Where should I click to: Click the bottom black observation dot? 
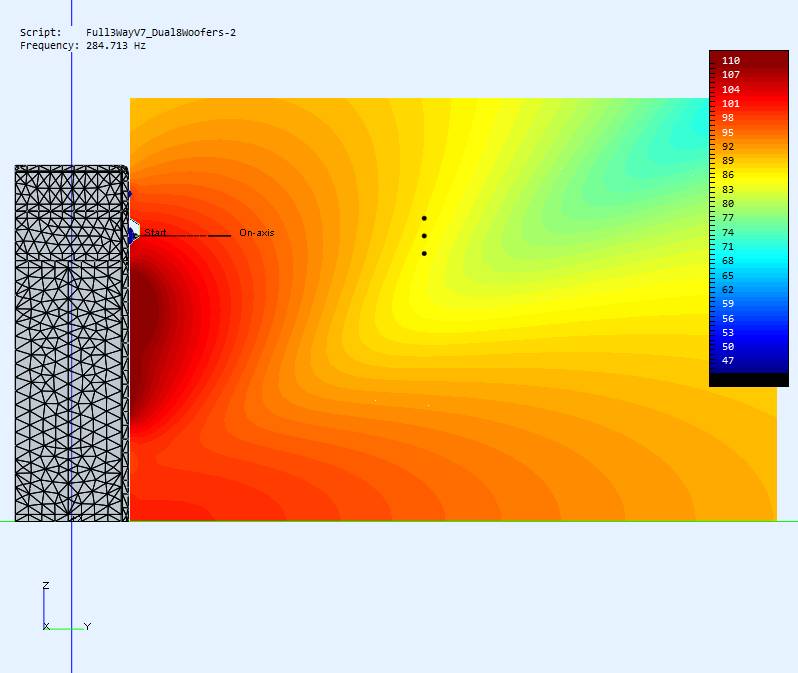click(424, 254)
